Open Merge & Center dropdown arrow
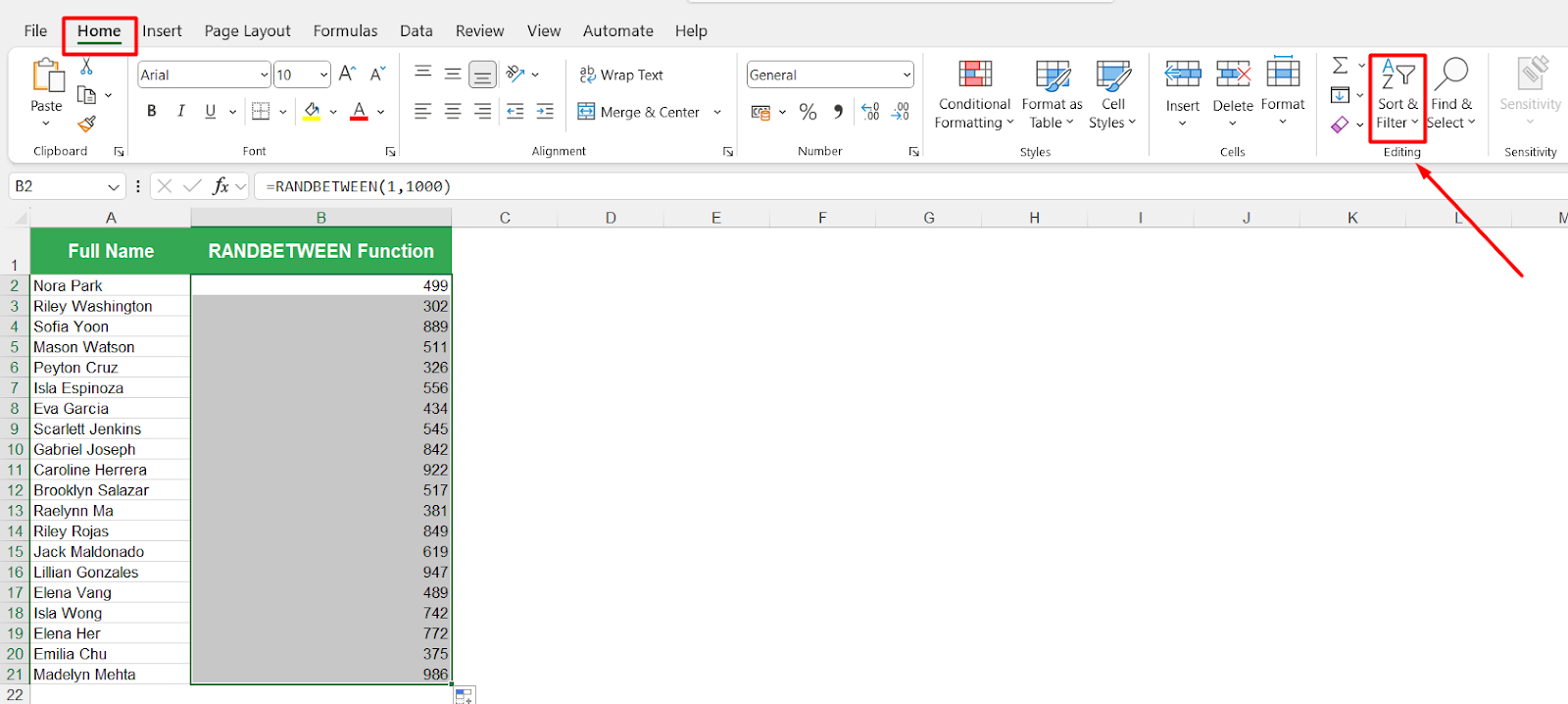The image size is (1568, 704). click(x=717, y=112)
